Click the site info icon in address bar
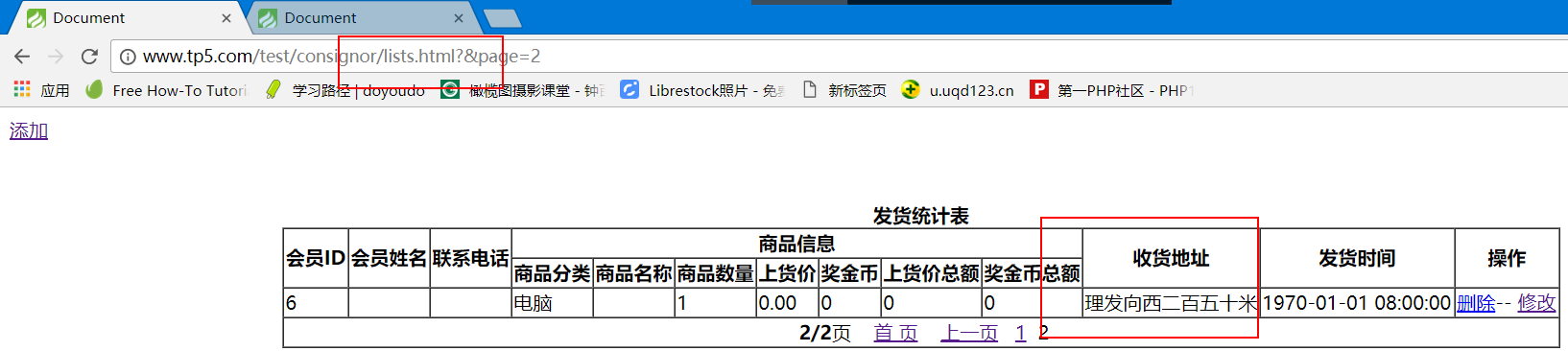The height and width of the screenshot is (351, 1568). [x=128, y=57]
